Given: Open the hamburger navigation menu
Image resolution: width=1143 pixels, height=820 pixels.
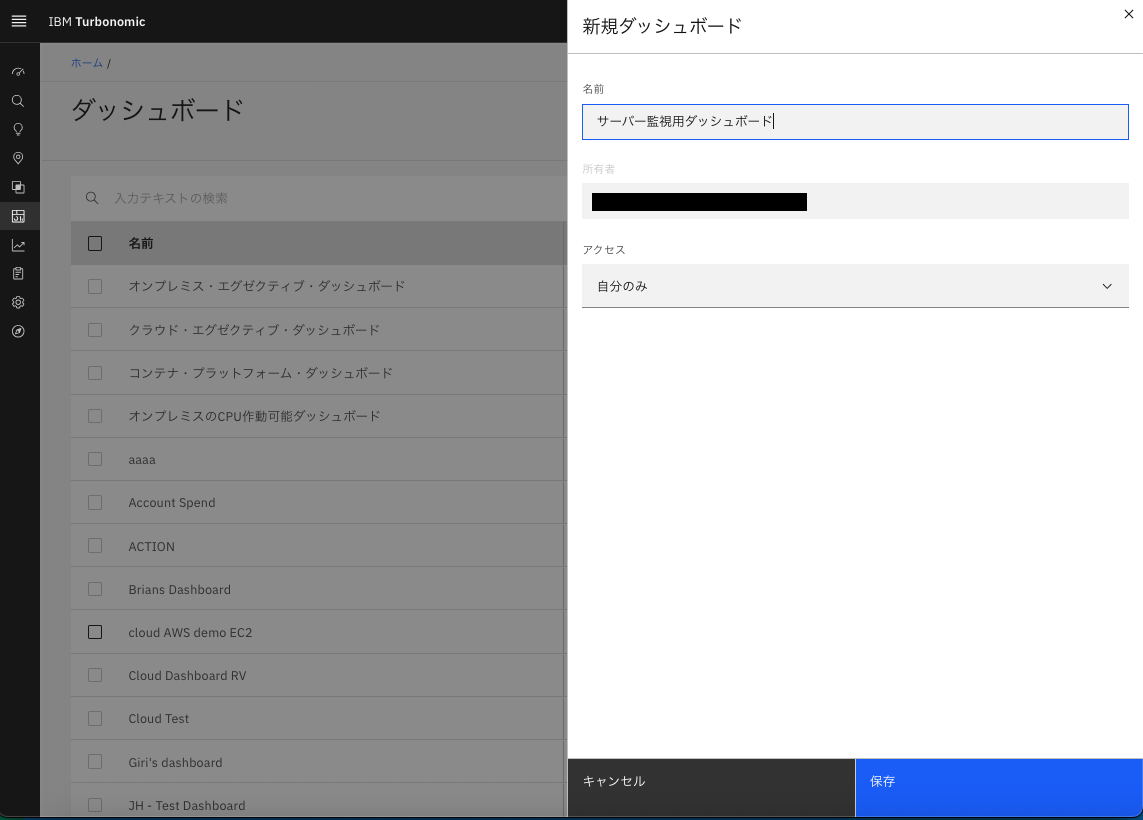Looking at the screenshot, I should click(x=18, y=21).
